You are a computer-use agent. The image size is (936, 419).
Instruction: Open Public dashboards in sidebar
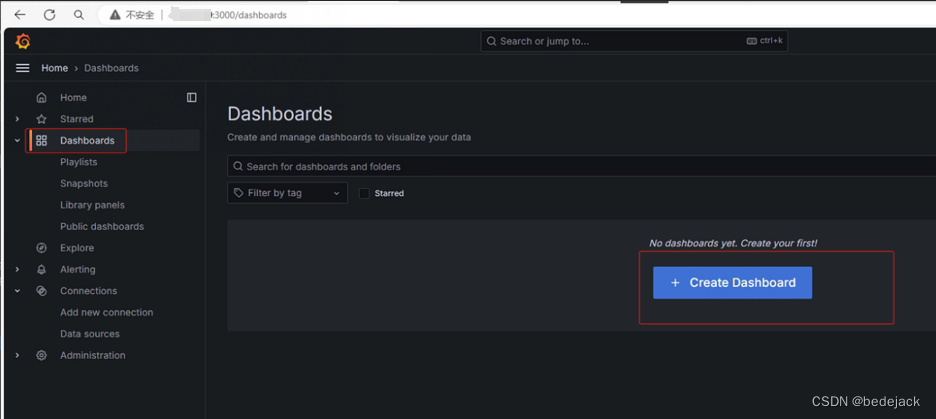102,226
